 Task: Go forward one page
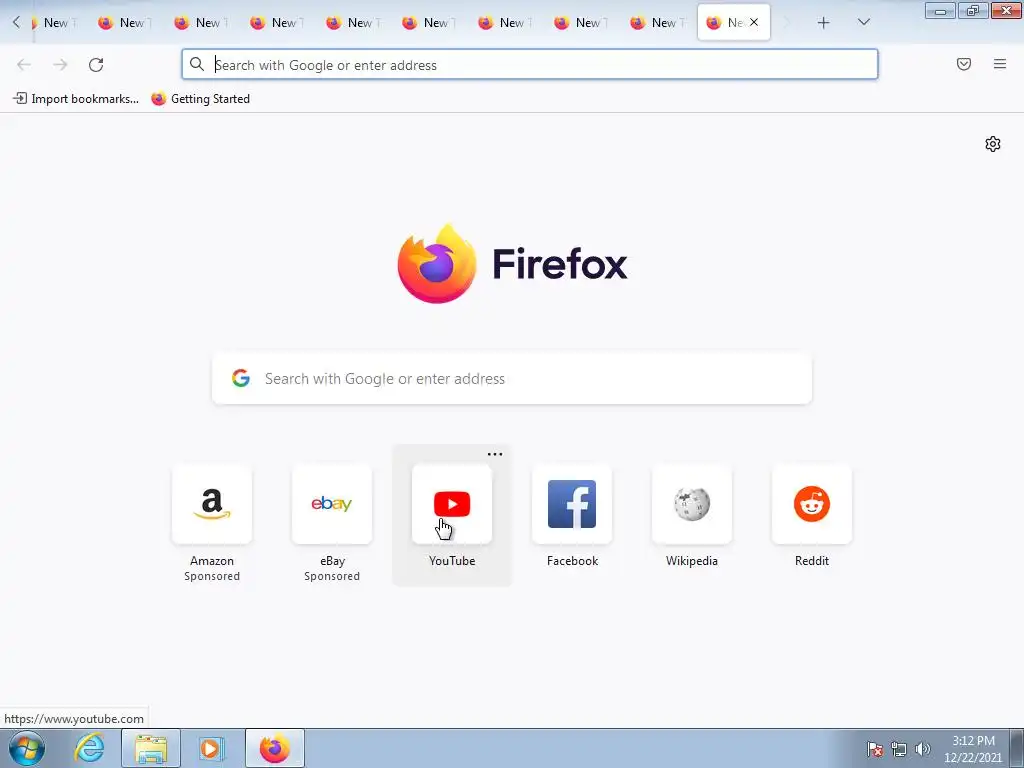tap(60, 65)
